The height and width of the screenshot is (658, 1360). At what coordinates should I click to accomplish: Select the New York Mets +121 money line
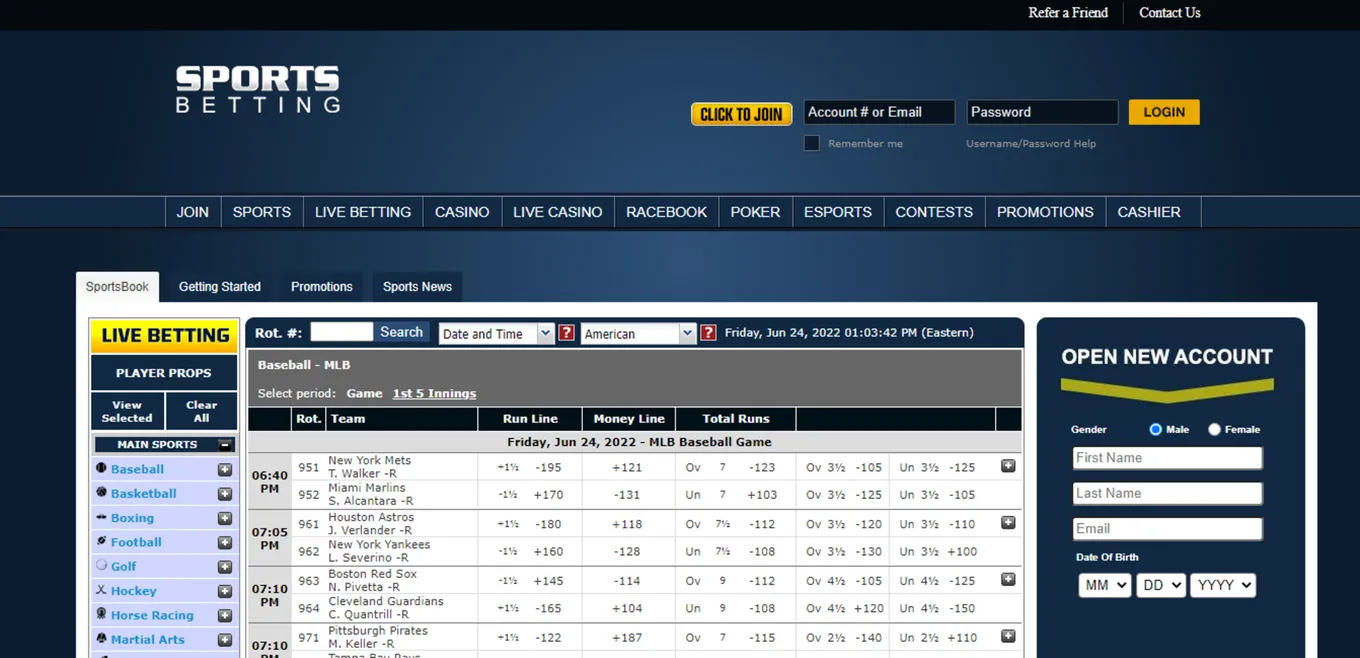tap(627, 467)
